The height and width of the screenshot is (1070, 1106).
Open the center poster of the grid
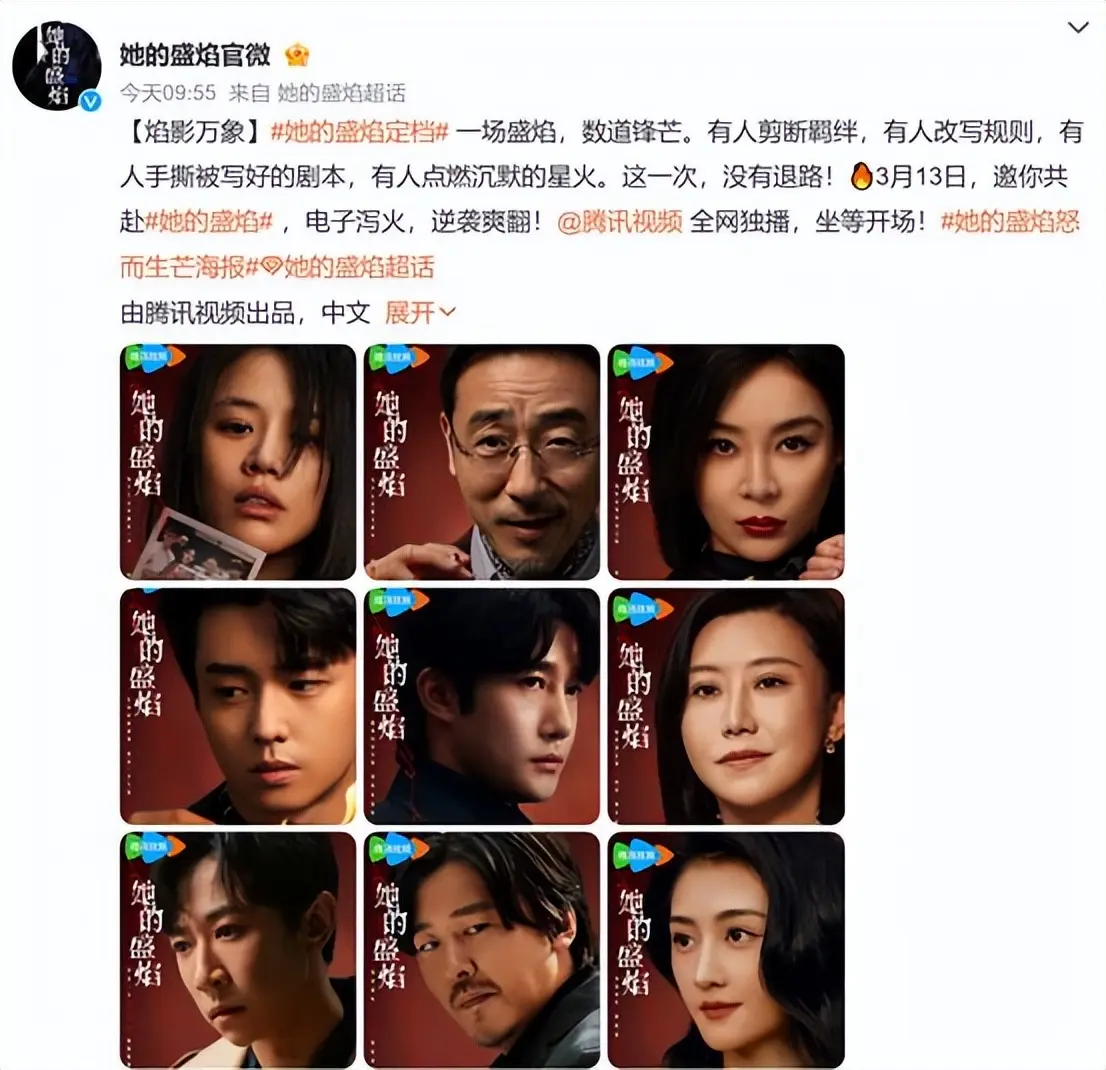point(482,706)
